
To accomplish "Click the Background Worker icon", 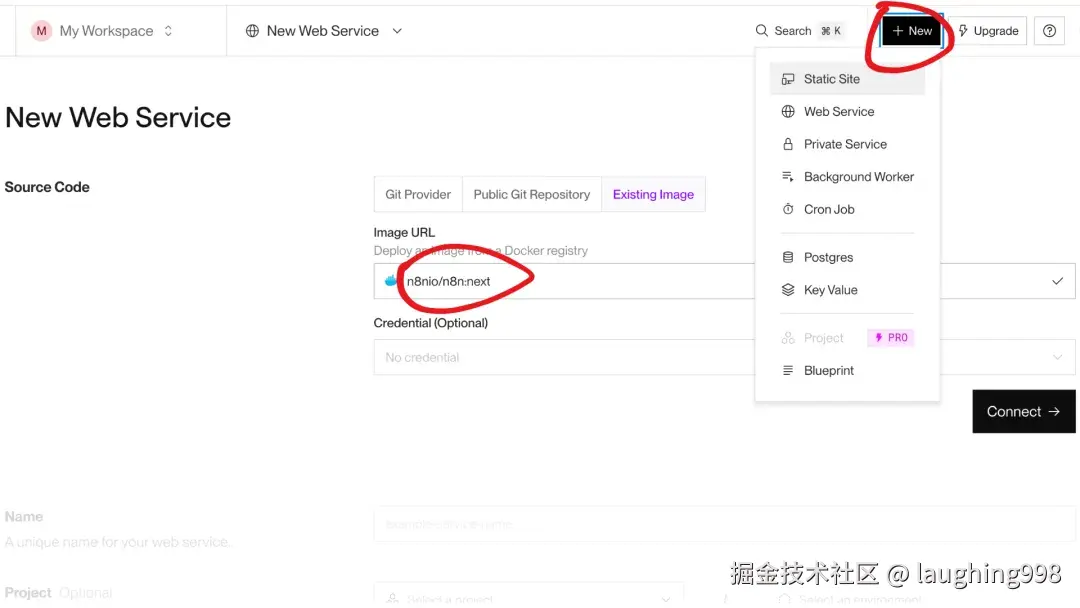I will pyautogui.click(x=788, y=177).
